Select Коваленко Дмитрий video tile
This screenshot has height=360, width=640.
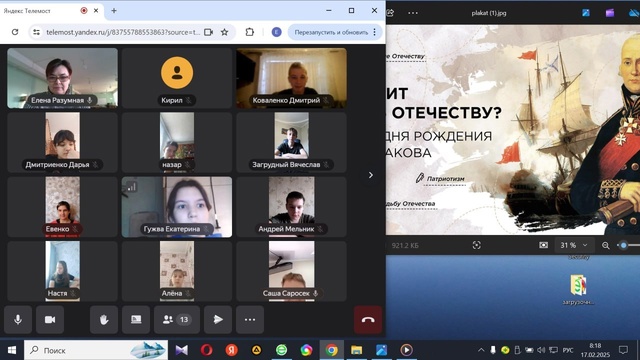click(x=291, y=78)
